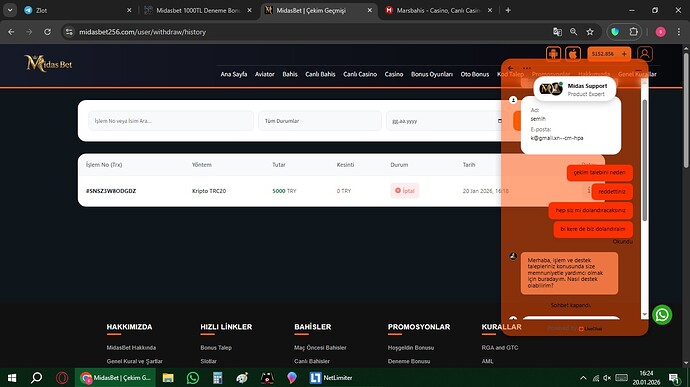Show hidden system tray icons
The width and height of the screenshot is (690, 387).
pyautogui.click(x=583, y=378)
